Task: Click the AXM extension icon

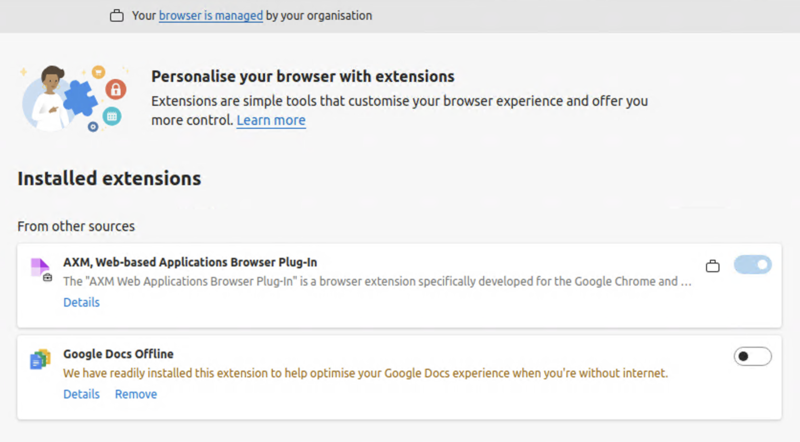Action: tap(40, 268)
